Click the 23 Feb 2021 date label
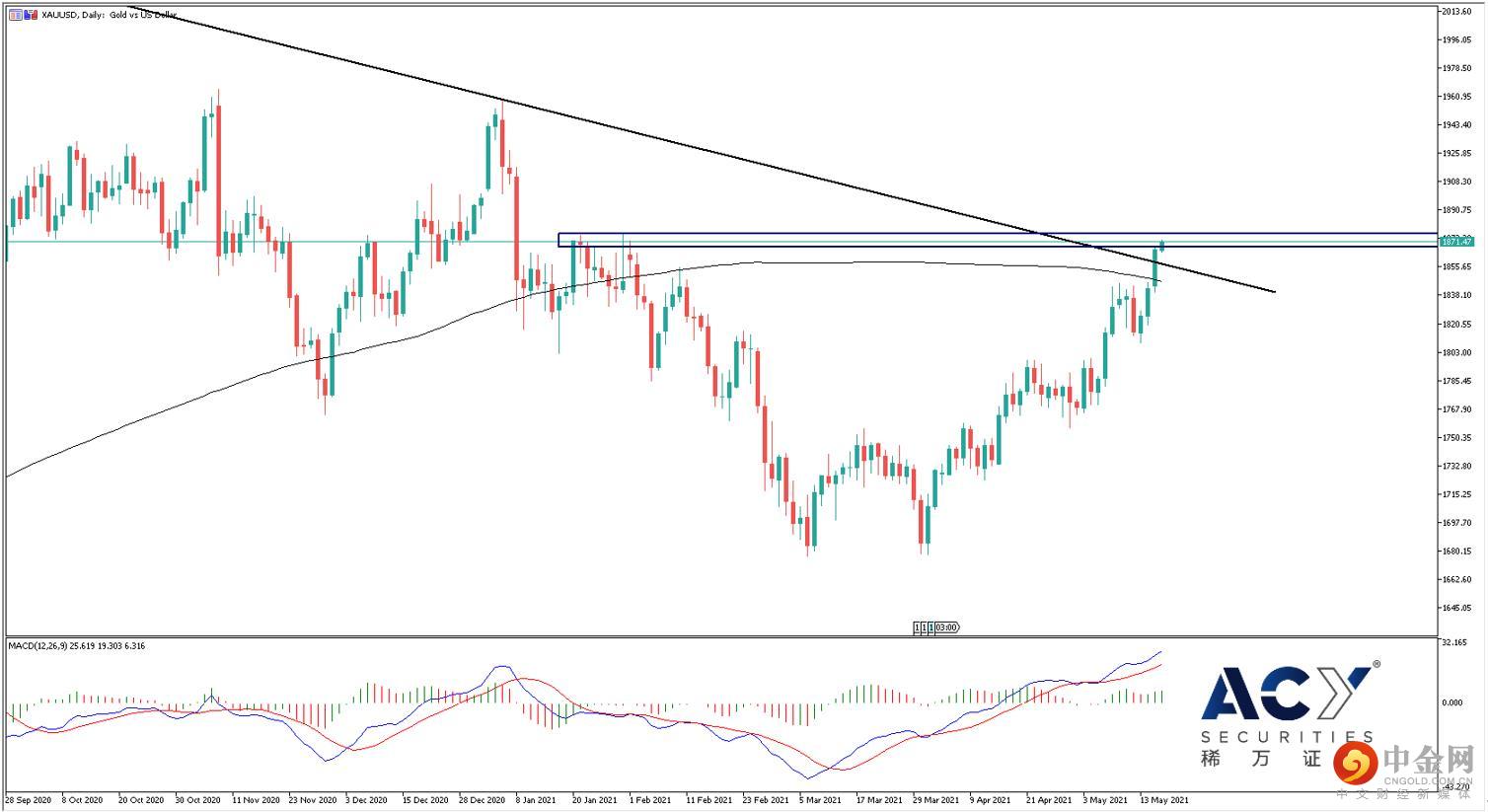This screenshot has width=1488, height=812. pos(767,800)
